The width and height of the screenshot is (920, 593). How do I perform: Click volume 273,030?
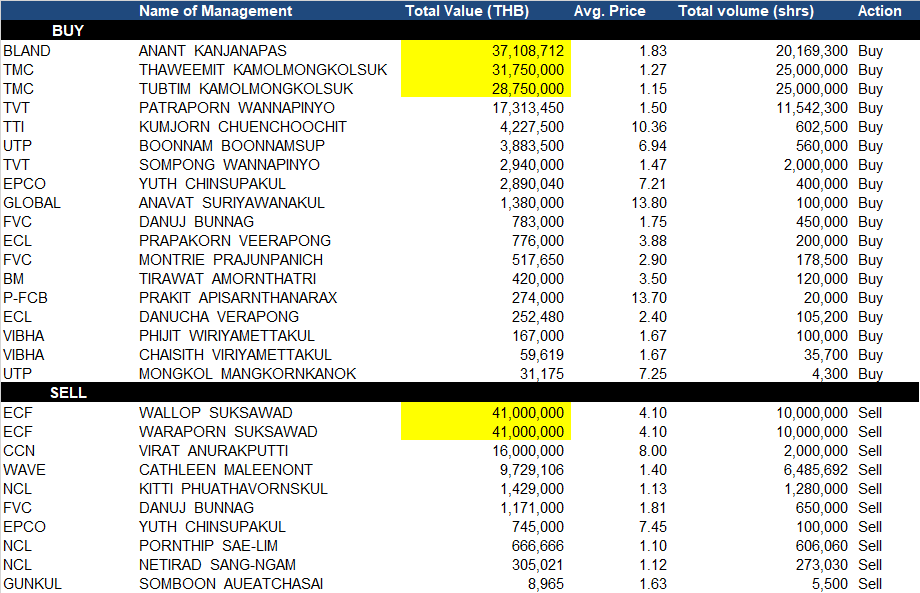click(x=821, y=565)
